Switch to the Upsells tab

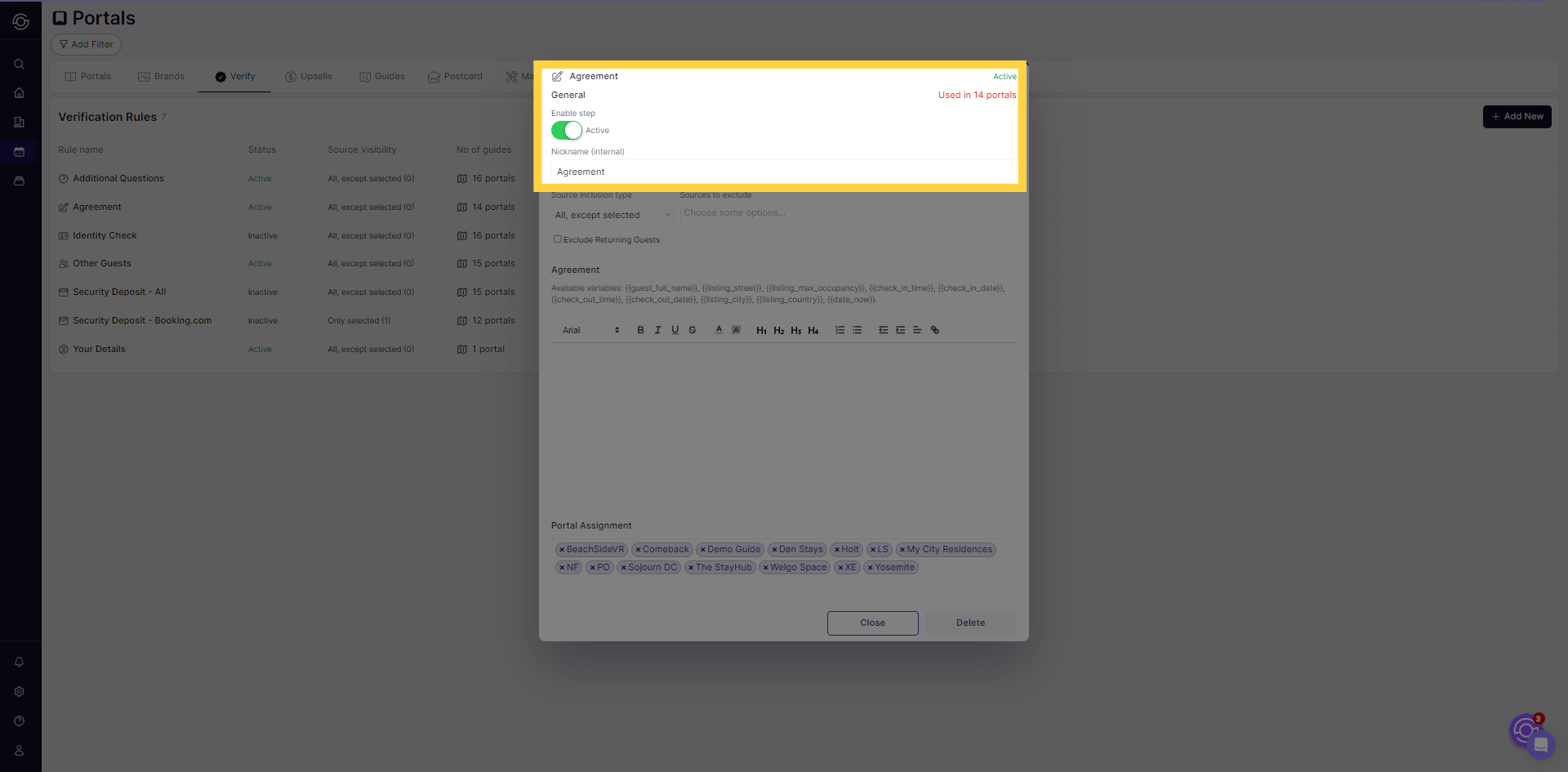pos(309,77)
